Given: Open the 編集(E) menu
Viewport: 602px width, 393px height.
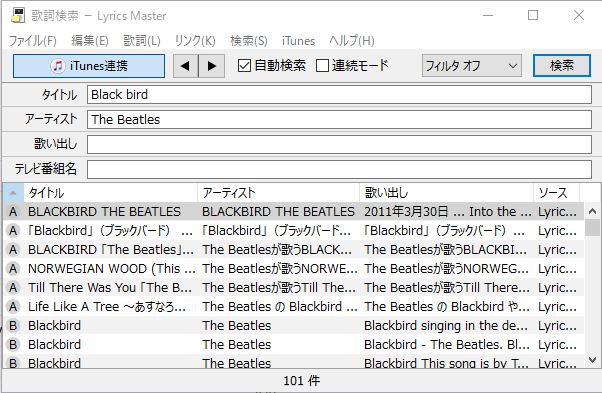Looking at the screenshot, I should [x=90, y=41].
